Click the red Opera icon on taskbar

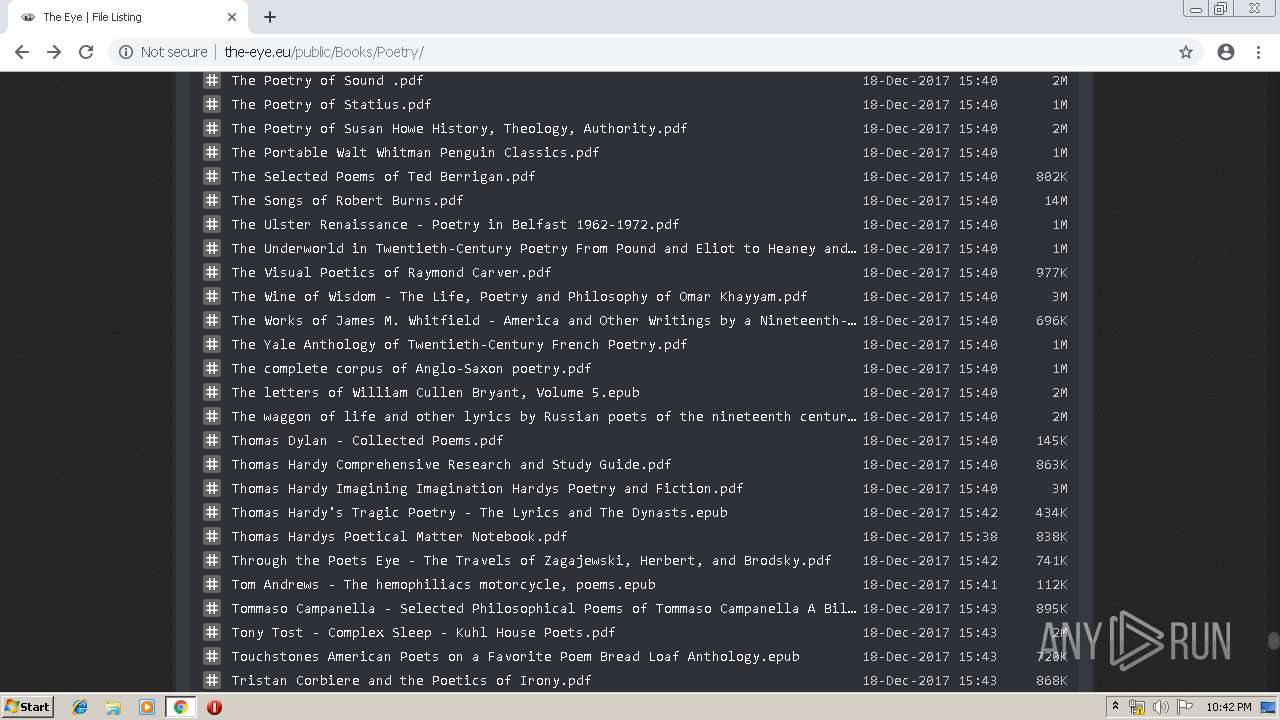[214, 707]
